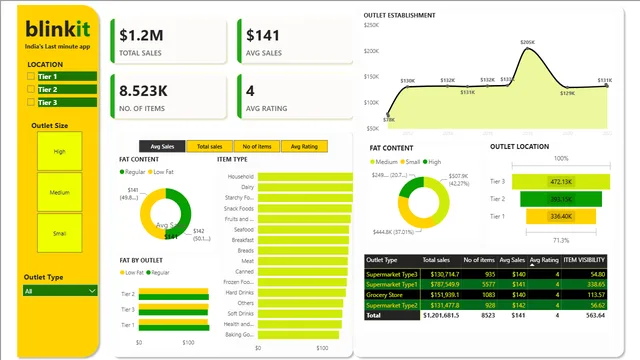This screenshot has width=640, height=360.
Task: Select the Medium outlet size tile
Action: pyautogui.click(x=60, y=192)
